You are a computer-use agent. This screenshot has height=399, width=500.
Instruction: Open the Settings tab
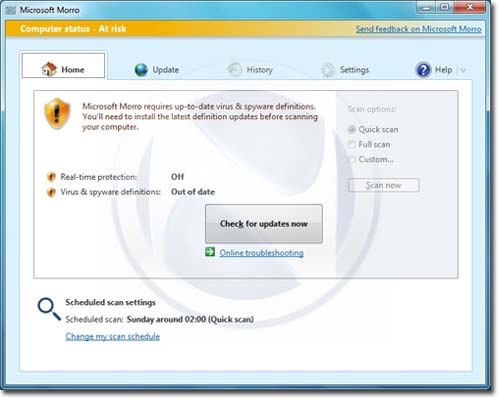[345, 70]
